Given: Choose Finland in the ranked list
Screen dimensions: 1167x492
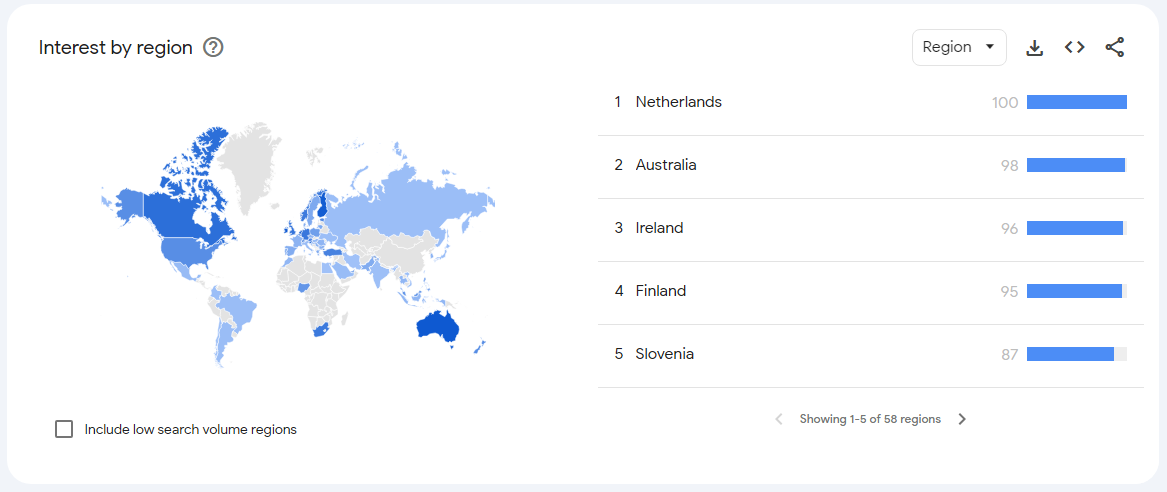Looking at the screenshot, I should (x=661, y=291).
